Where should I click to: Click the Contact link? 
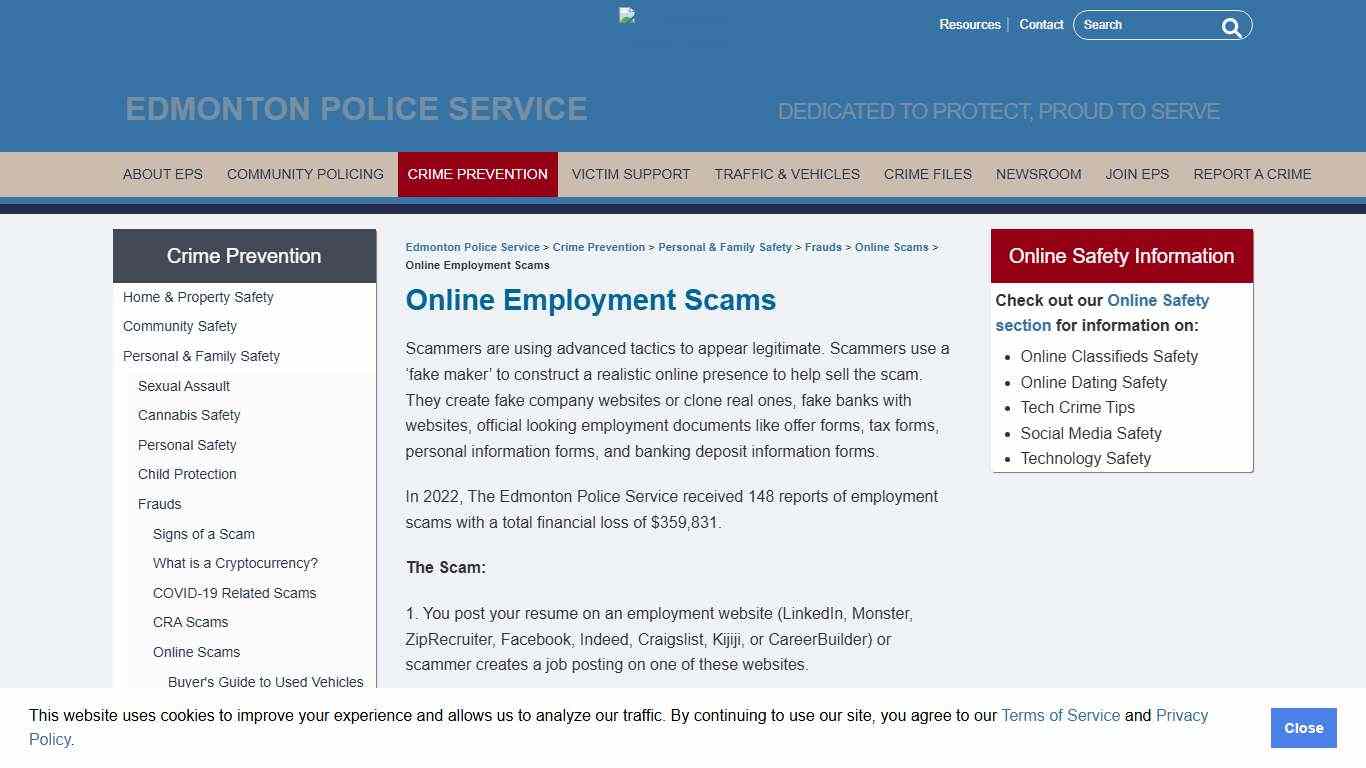[1041, 24]
